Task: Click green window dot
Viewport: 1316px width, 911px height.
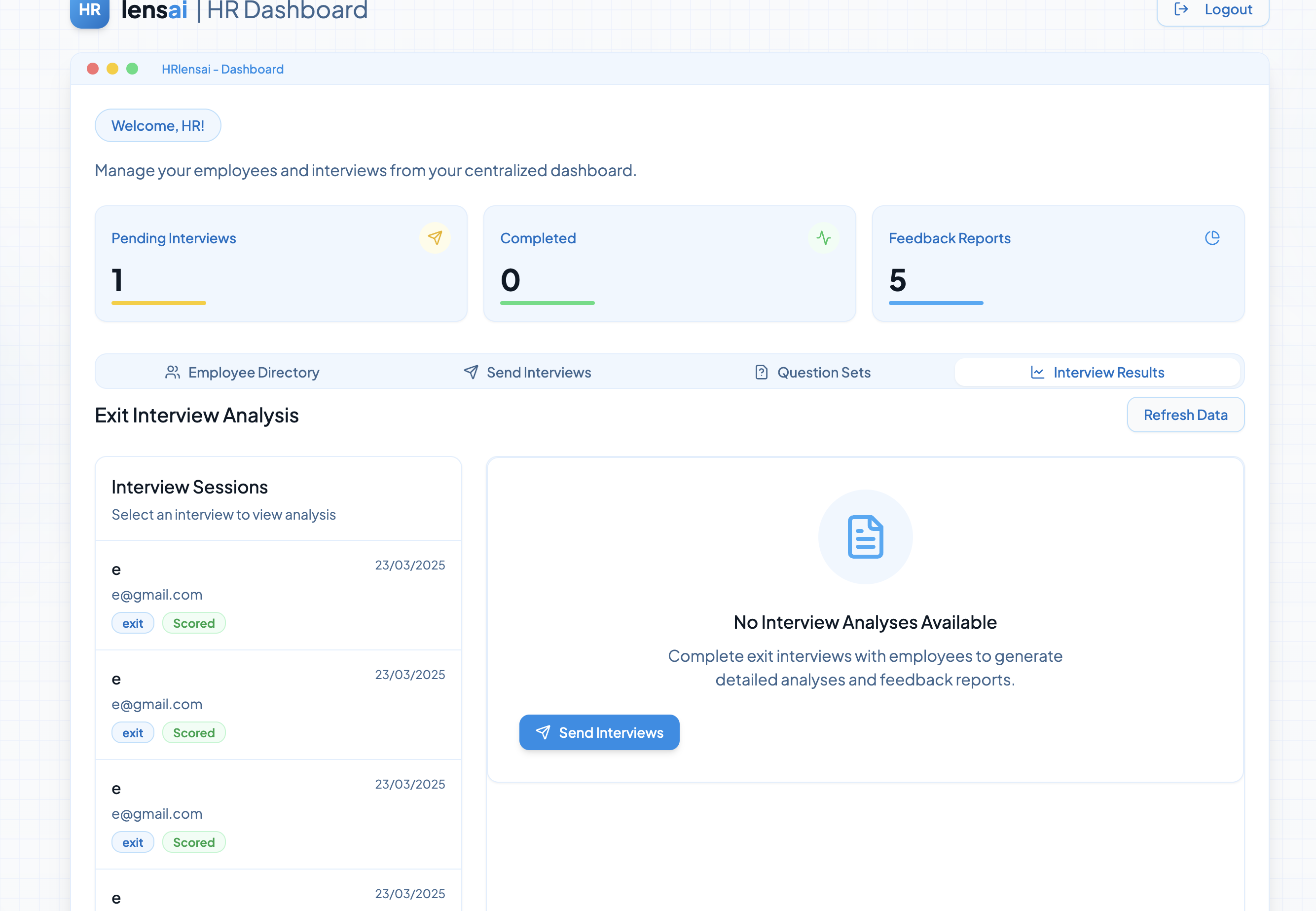Action: [132, 69]
